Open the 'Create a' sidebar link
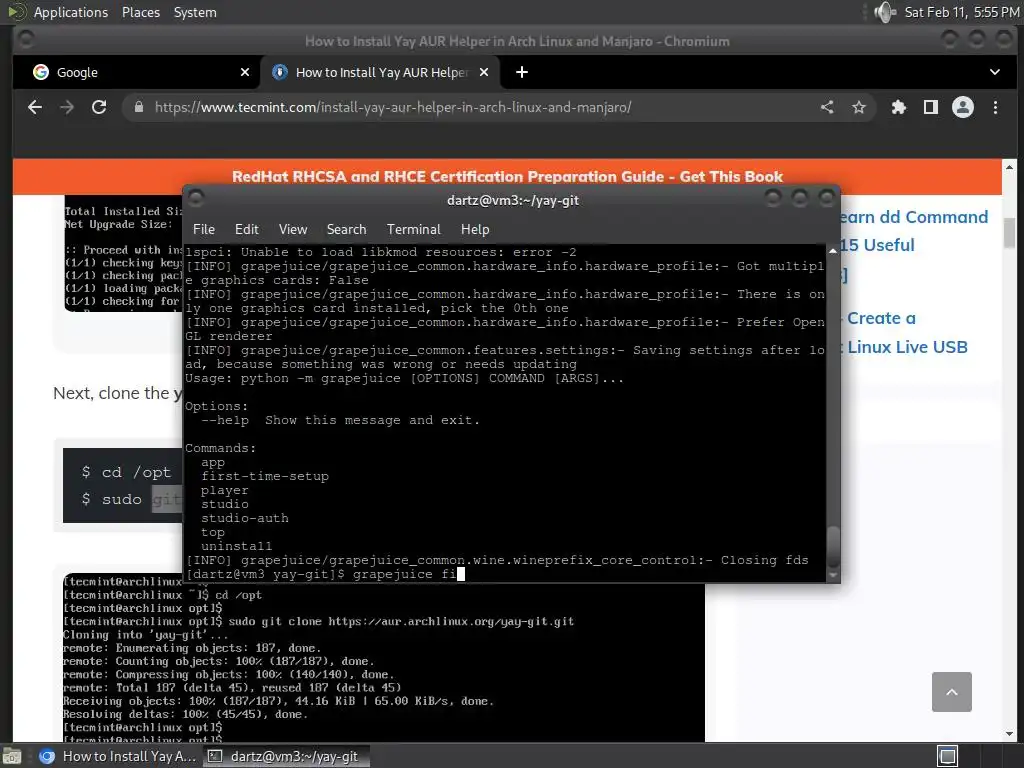Image resolution: width=1024 pixels, height=768 pixels. 881,318
